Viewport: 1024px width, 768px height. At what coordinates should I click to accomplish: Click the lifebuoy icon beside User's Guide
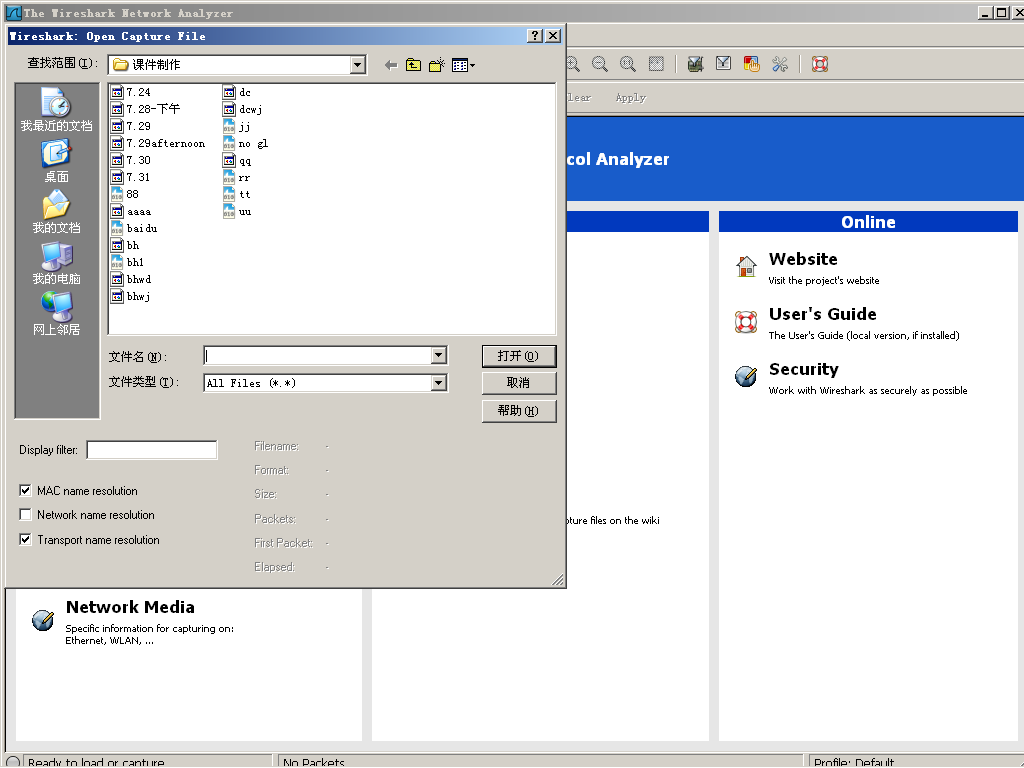coord(746,321)
